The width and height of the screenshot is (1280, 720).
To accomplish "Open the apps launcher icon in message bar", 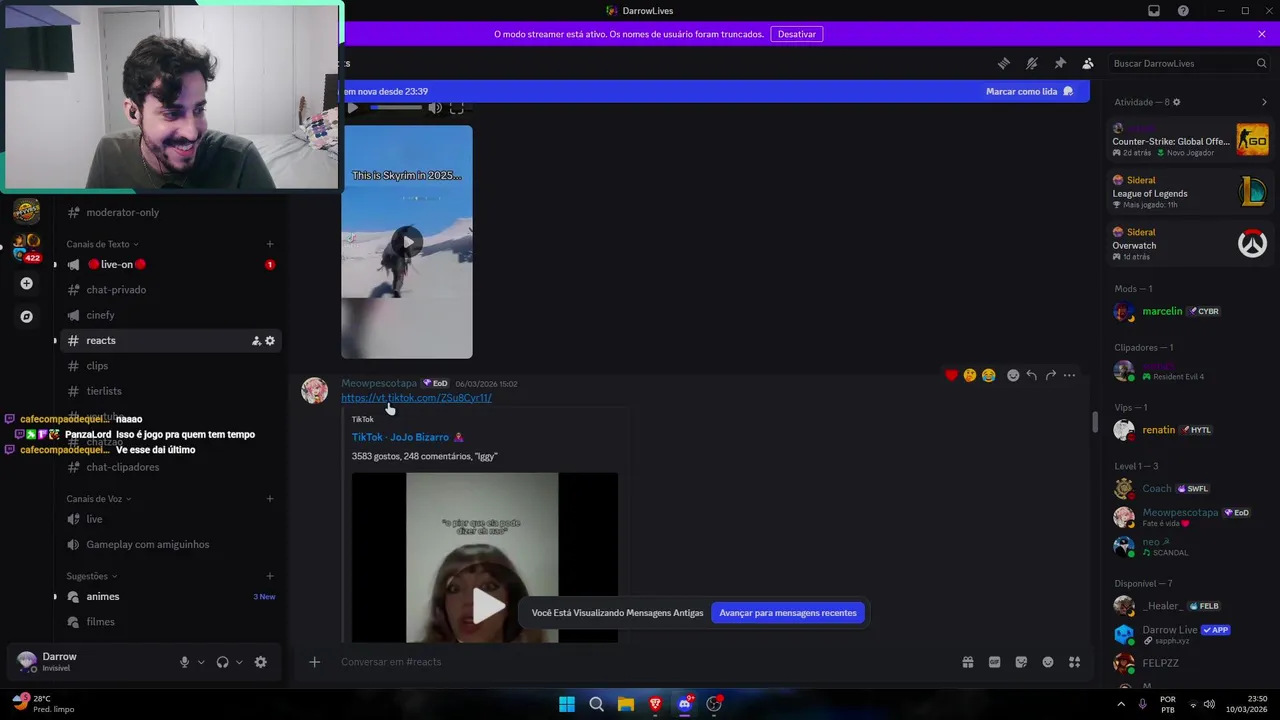I will [x=1075, y=662].
